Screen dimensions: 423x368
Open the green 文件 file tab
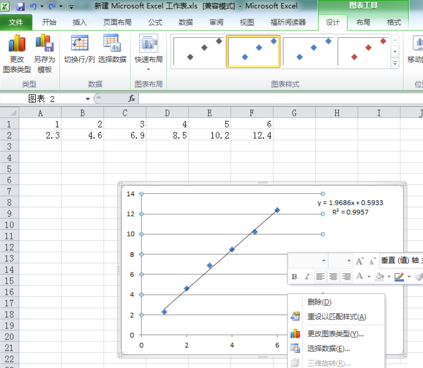(16, 22)
